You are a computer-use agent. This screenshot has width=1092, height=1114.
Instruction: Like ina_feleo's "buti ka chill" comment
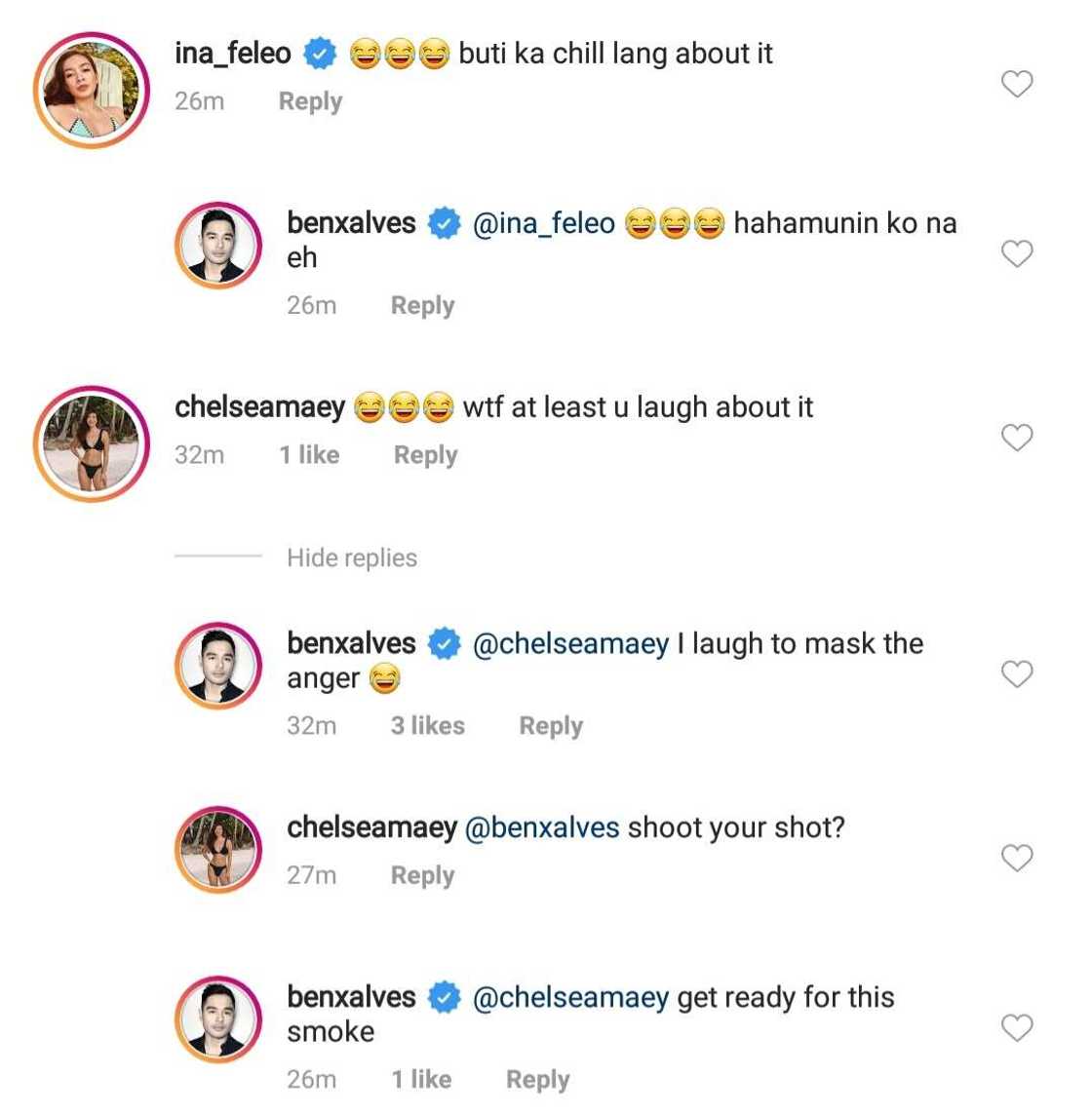pyautogui.click(x=1017, y=85)
